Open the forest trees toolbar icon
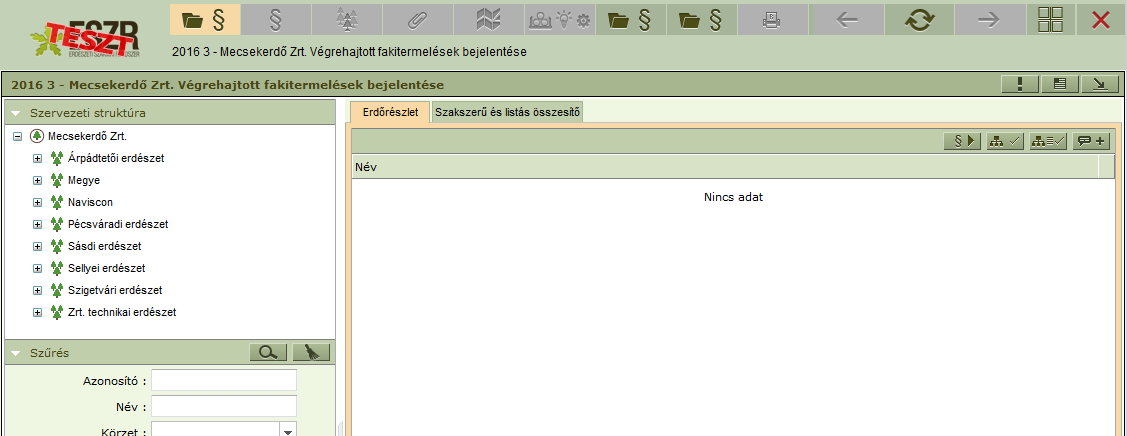The image size is (1127, 436). click(x=346, y=20)
